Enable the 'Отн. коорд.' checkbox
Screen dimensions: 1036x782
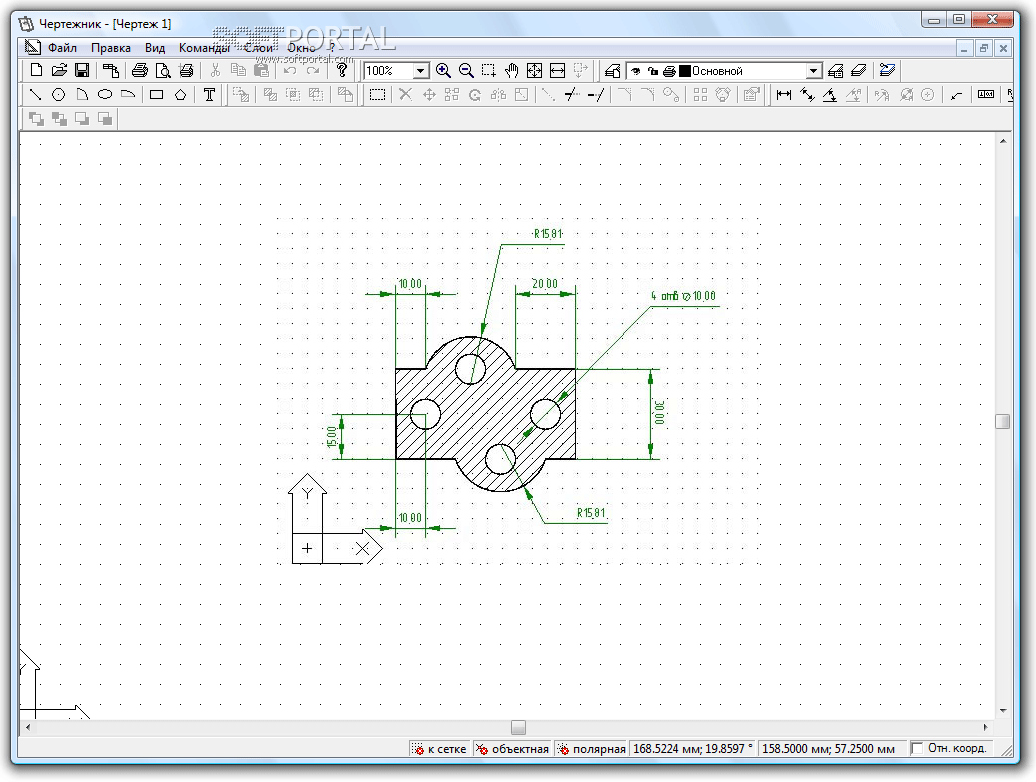coord(916,748)
